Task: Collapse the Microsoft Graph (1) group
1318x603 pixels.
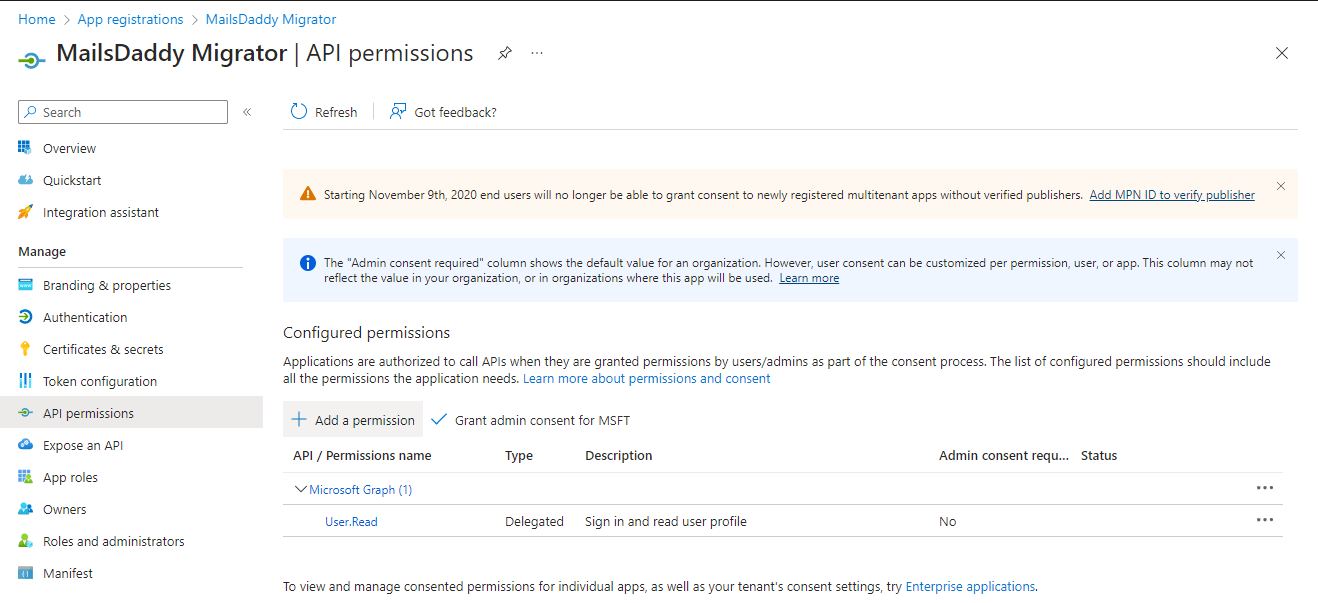Action: pyautogui.click(x=300, y=489)
